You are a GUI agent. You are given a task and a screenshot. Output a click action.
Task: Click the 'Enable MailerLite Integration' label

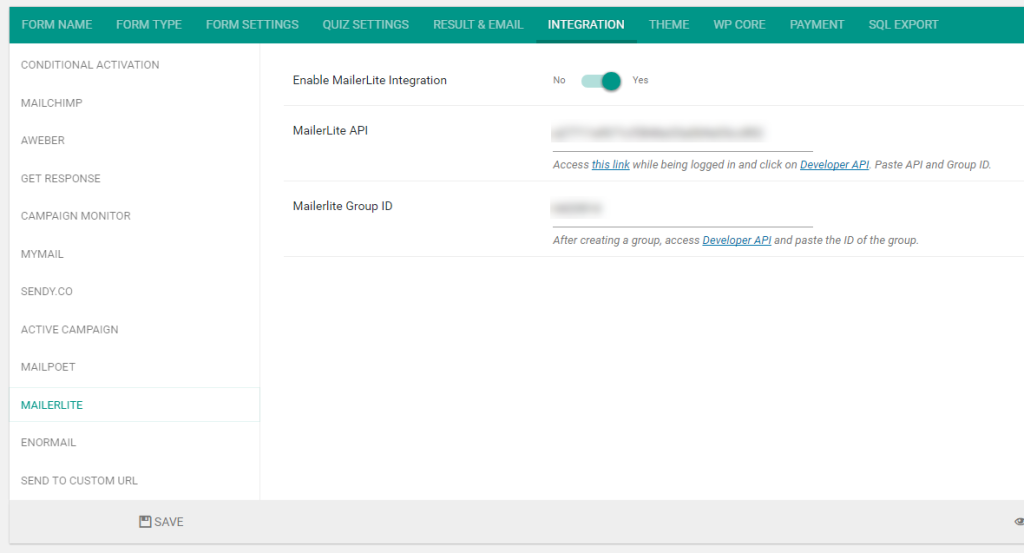(370, 80)
